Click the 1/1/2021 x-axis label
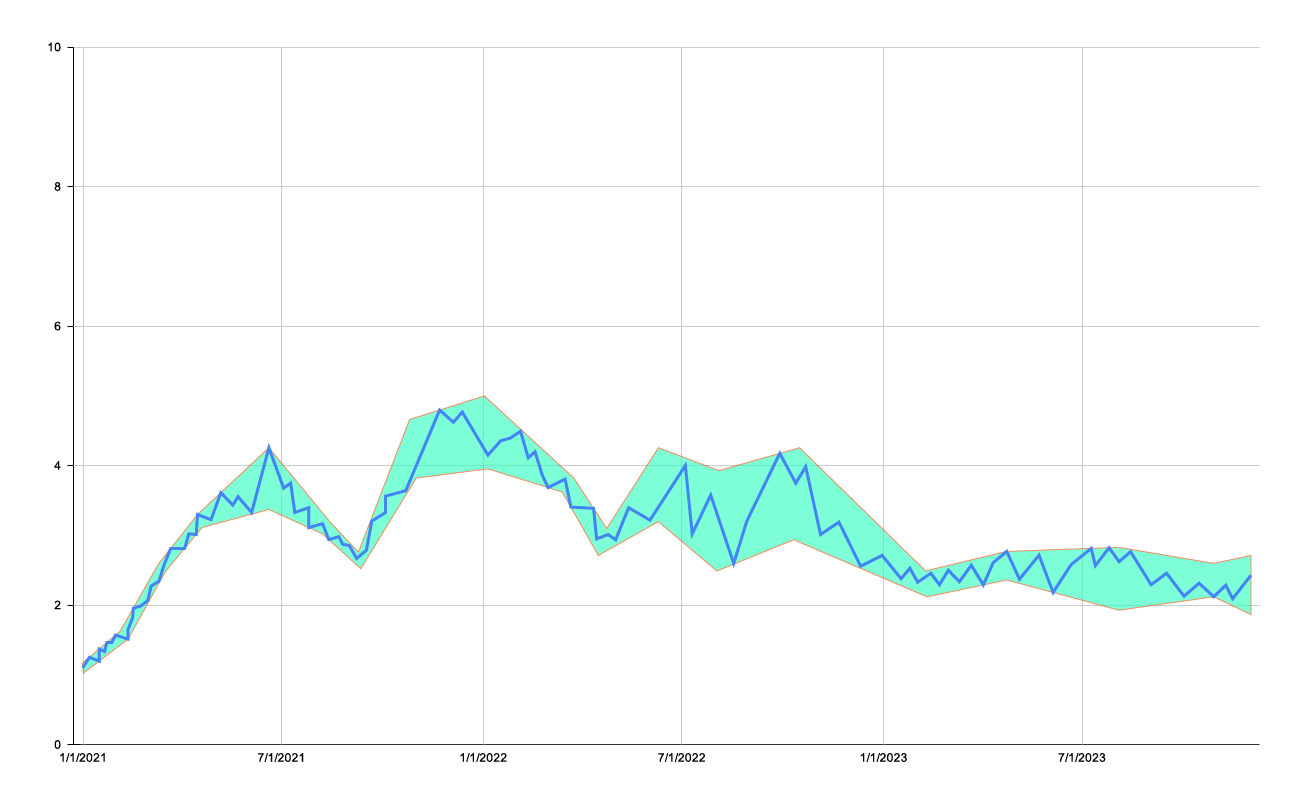 click(82, 759)
